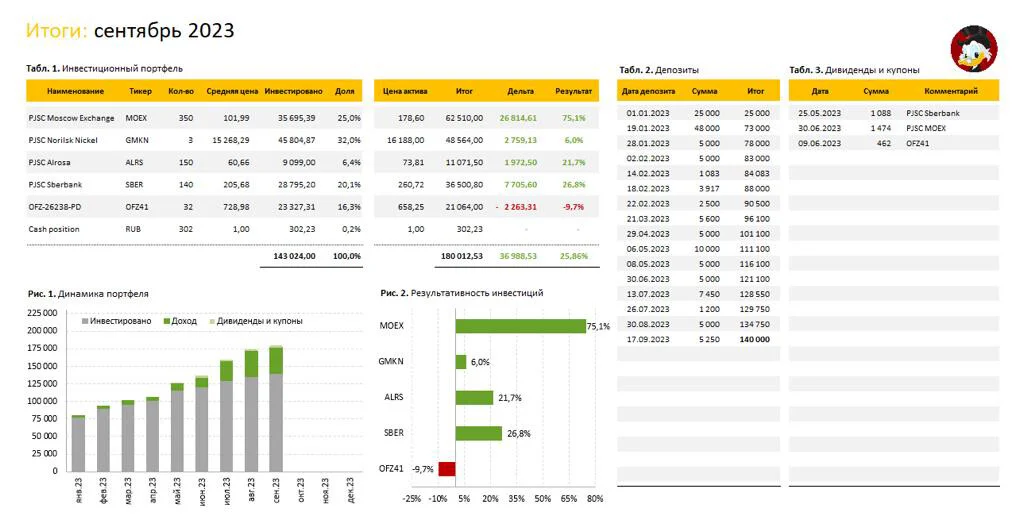Click the total result 25,86%

pos(573,256)
